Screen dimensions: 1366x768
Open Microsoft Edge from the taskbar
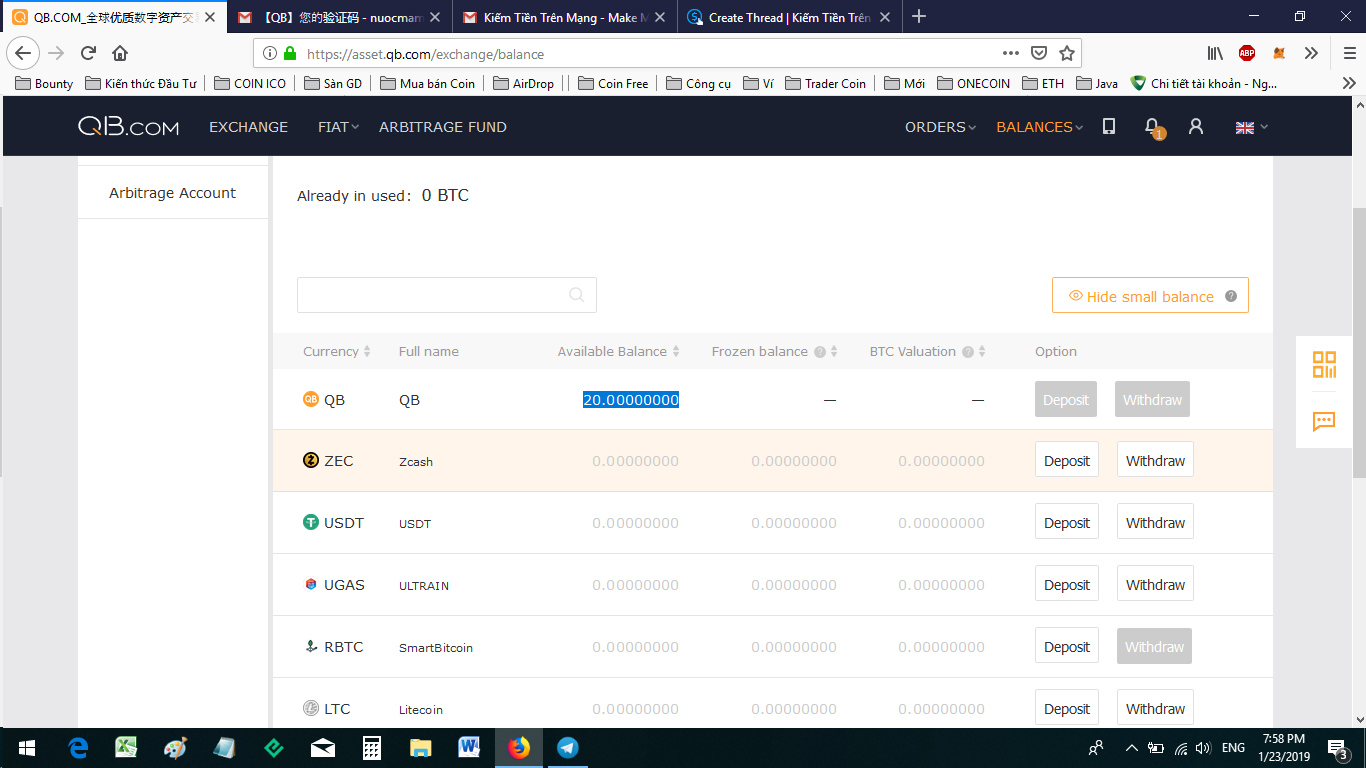pos(78,747)
